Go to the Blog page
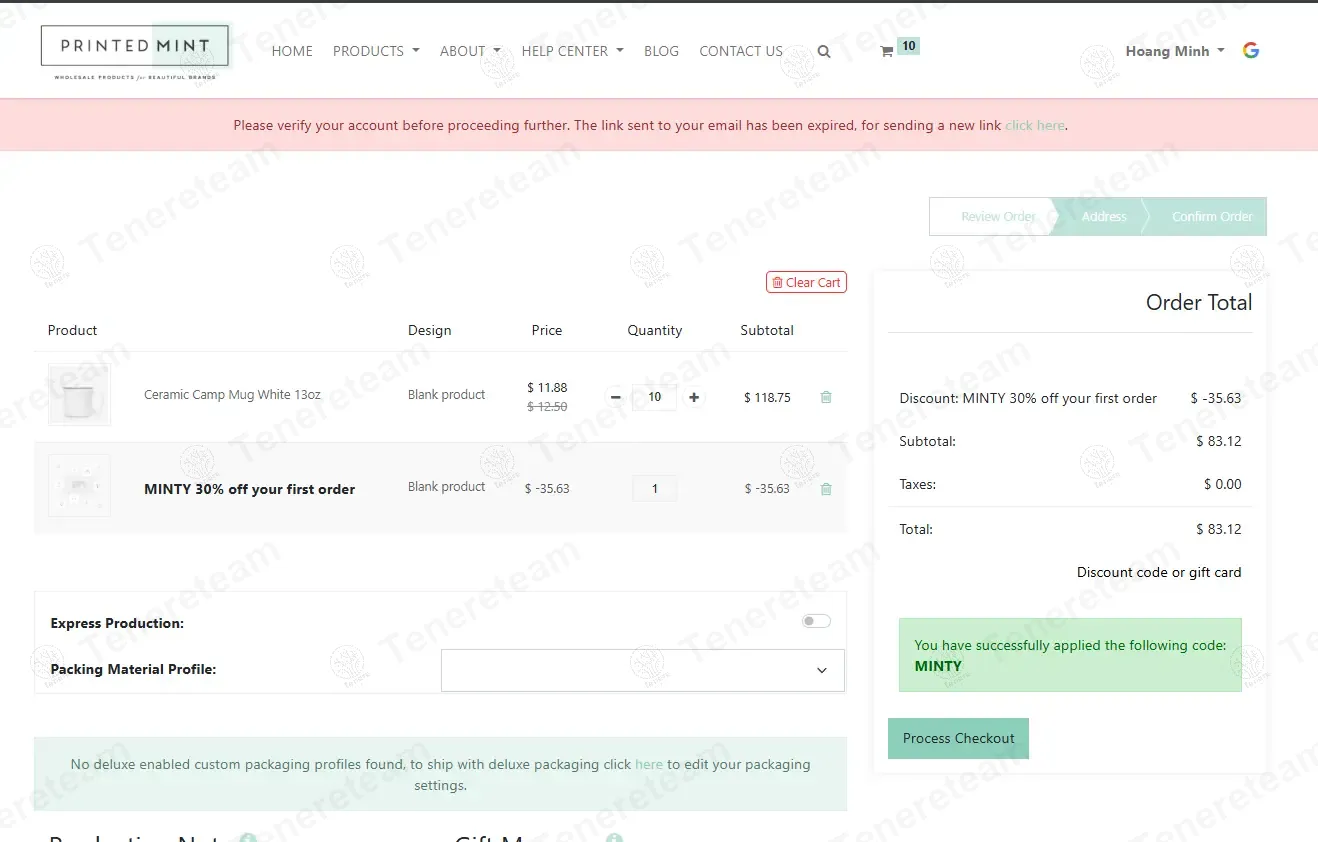The image size is (1318, 842). click(661, 51)
